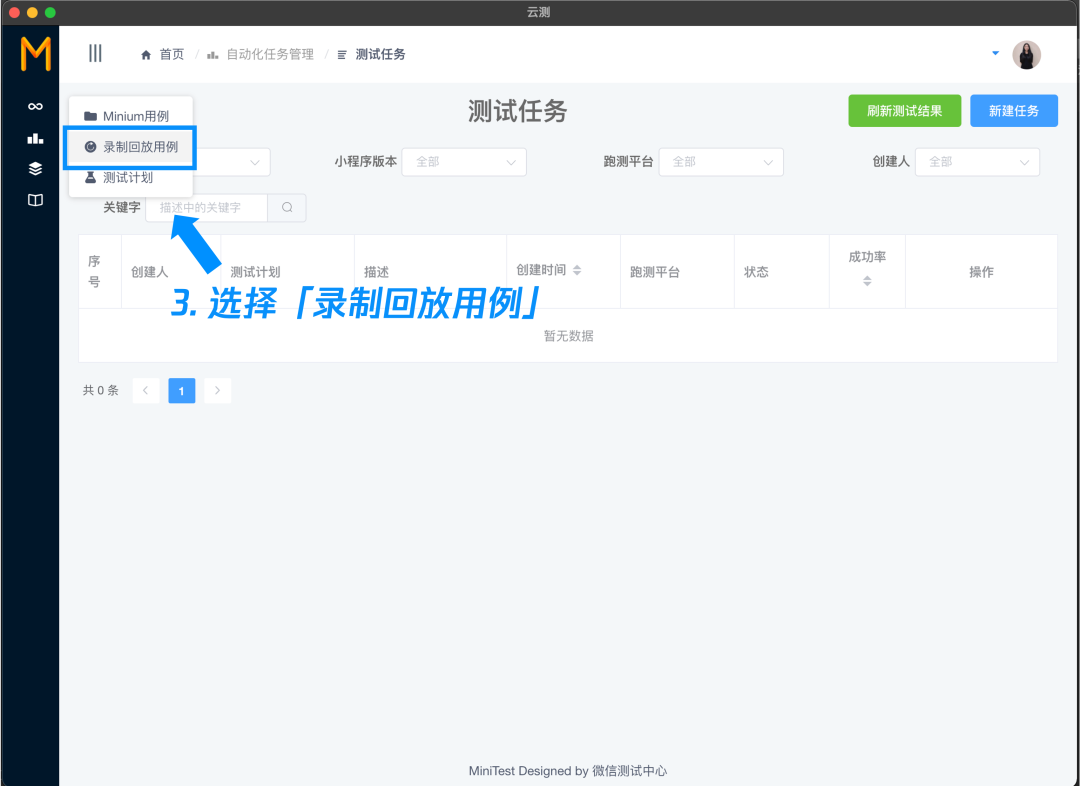Screen dimensions: 1080x786
Task: Open the 创建人 filter dropdown
Action: [977, 162]
